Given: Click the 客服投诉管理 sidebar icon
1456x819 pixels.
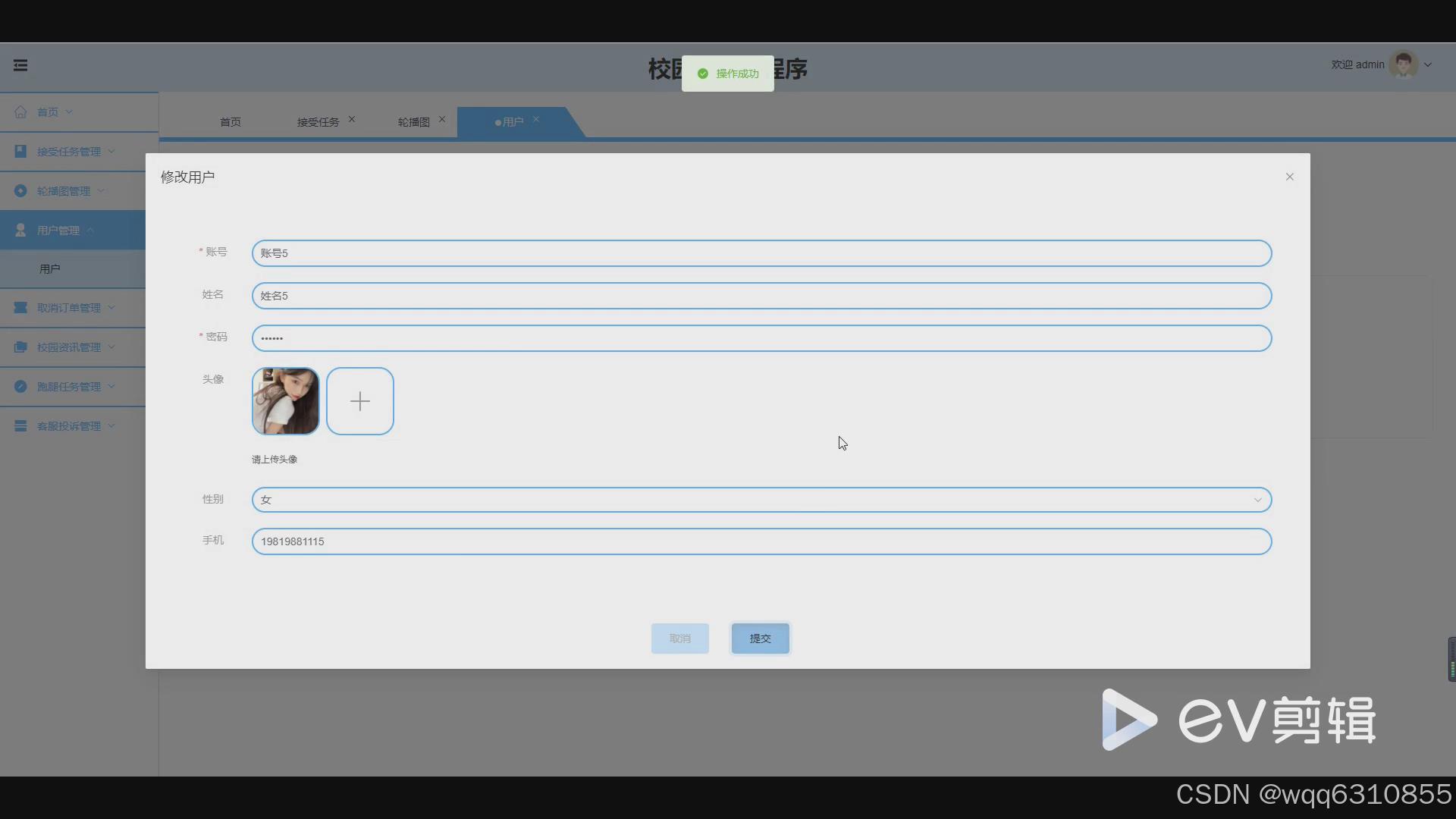Looking at the screenshot, I should [x=20, y=426].
